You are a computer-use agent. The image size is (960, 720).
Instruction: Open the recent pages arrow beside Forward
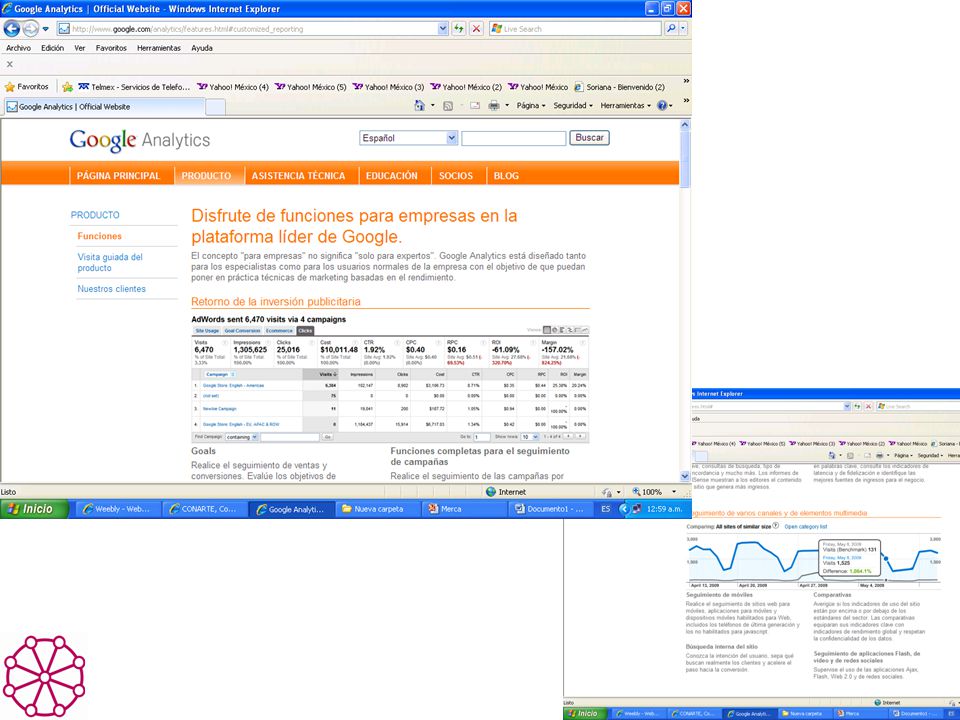point(45,29)
